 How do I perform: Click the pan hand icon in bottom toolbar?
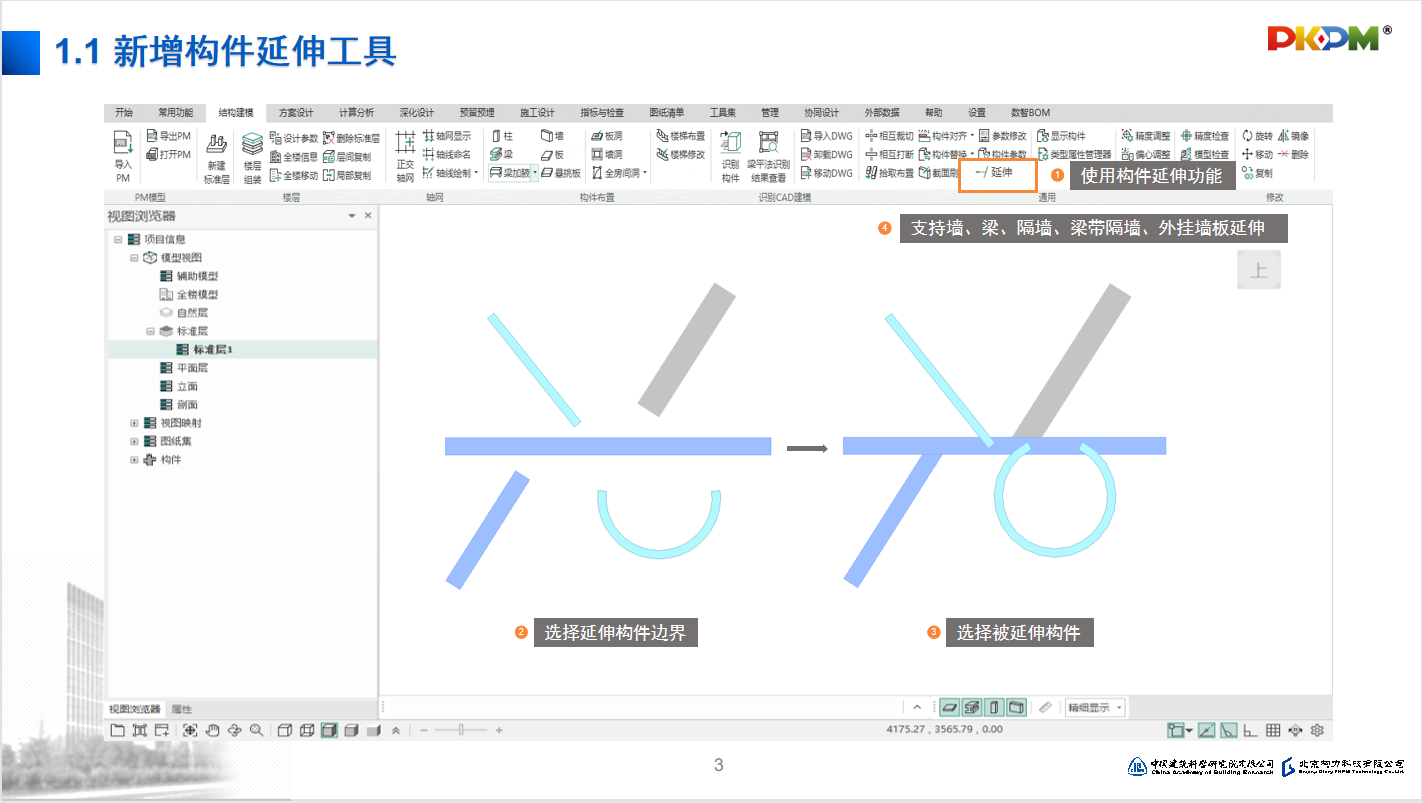pos(212,730)
